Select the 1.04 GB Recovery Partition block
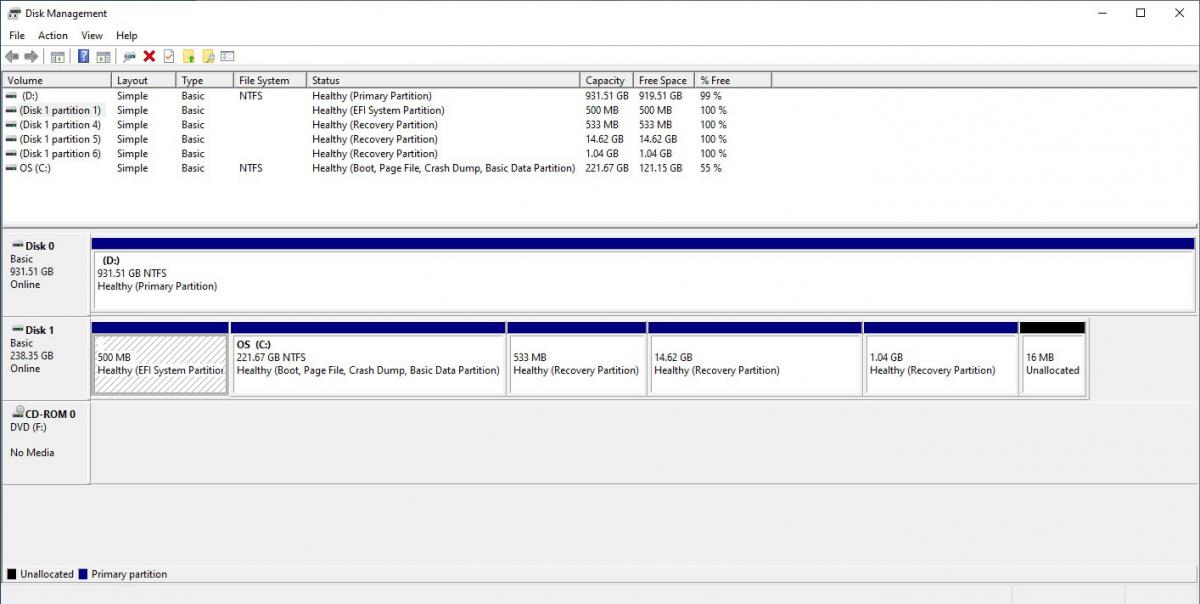1200x604 pixels. (941, 359)
